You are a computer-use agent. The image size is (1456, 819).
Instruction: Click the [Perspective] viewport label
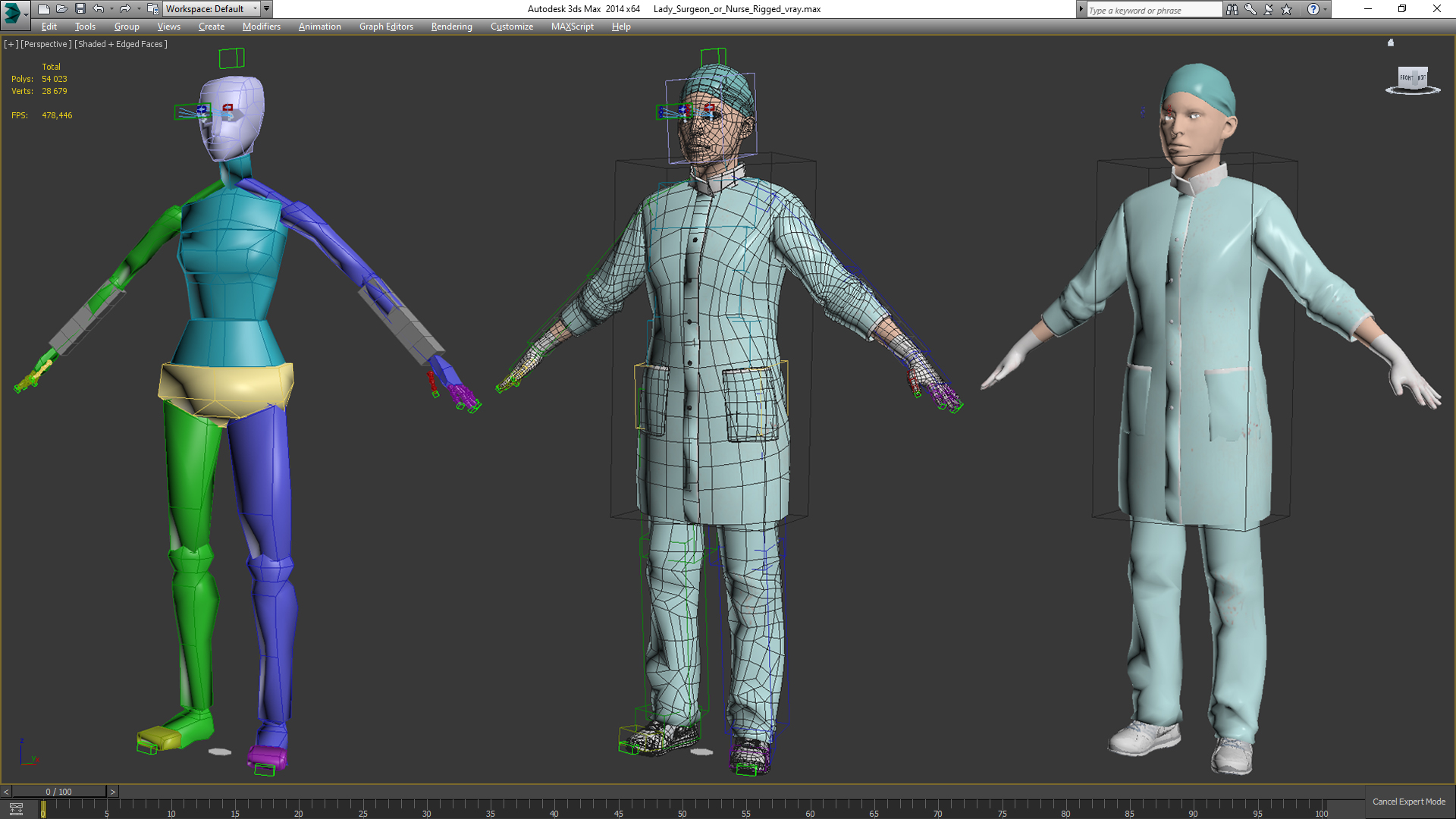coord(46,44)
